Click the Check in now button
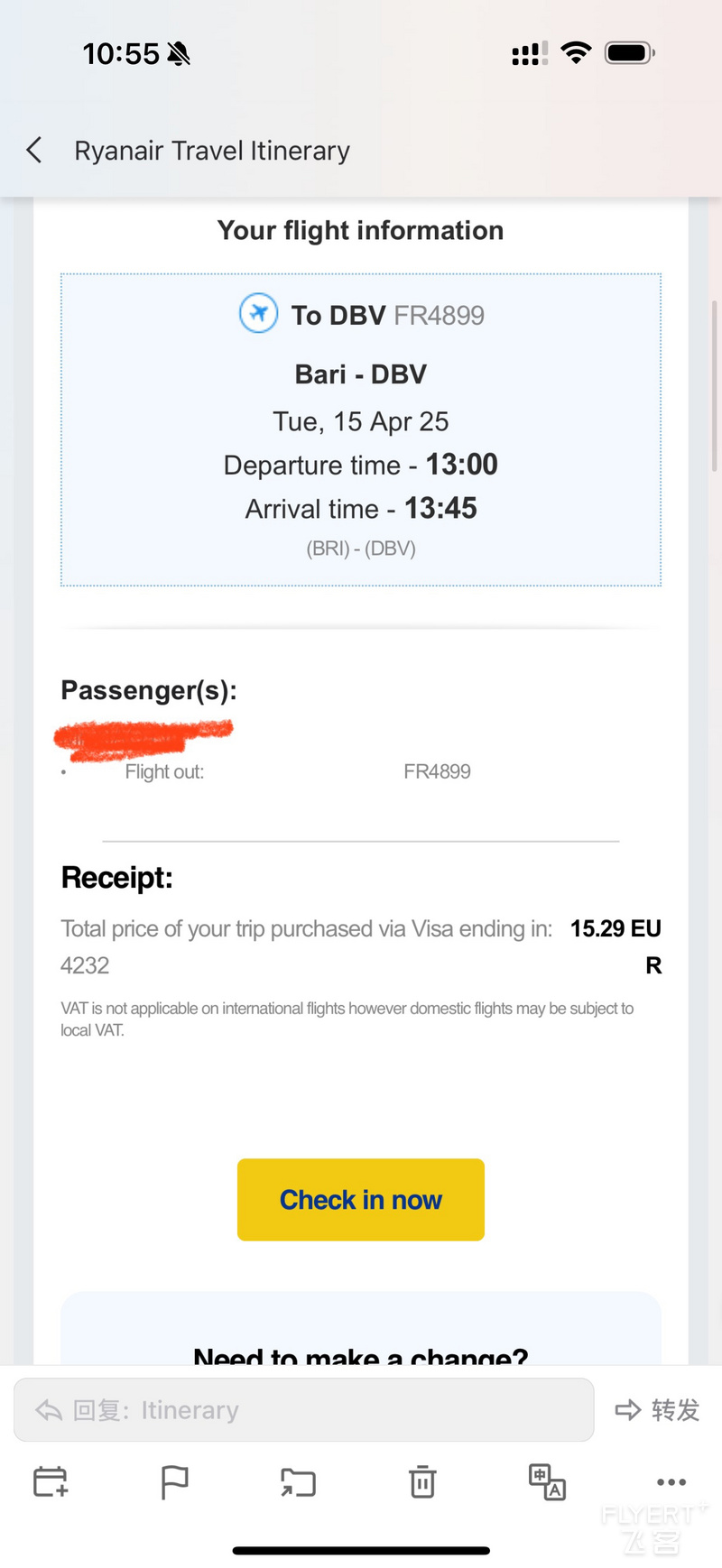Image resolution: width=722 pixels, height=1568 pixels. point(361,1199)
